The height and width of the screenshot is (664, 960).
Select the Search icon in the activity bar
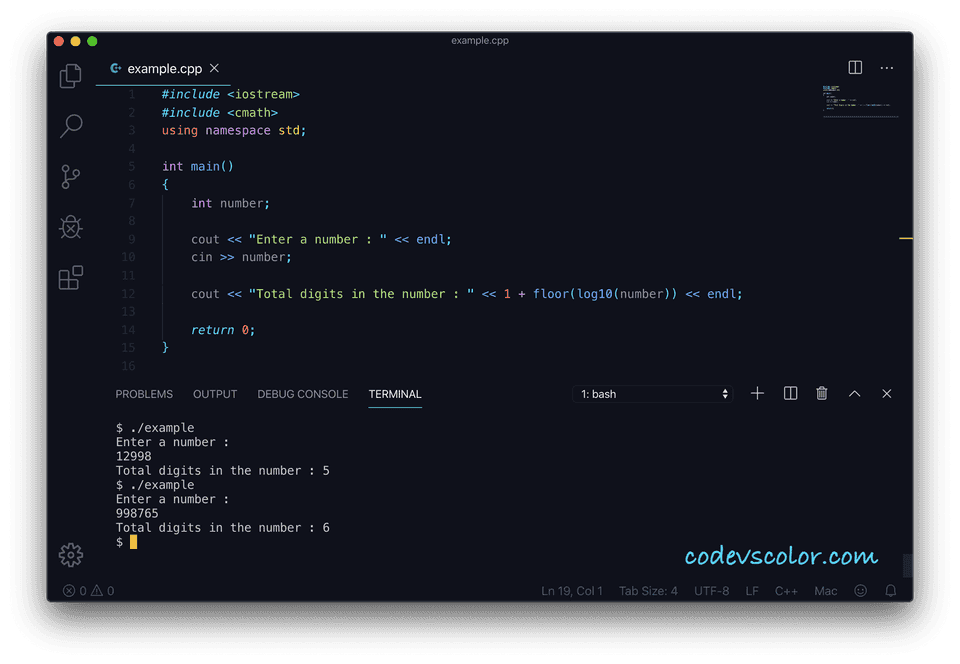coord(70,126)
